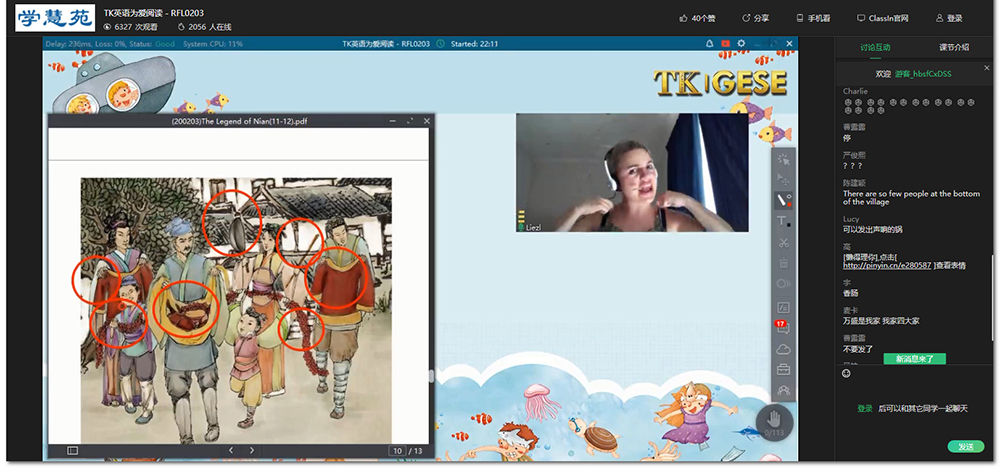Open 手机看 mobile viewing option
This screenshot has height=468, width=1000.
click(x=813, y=18)
